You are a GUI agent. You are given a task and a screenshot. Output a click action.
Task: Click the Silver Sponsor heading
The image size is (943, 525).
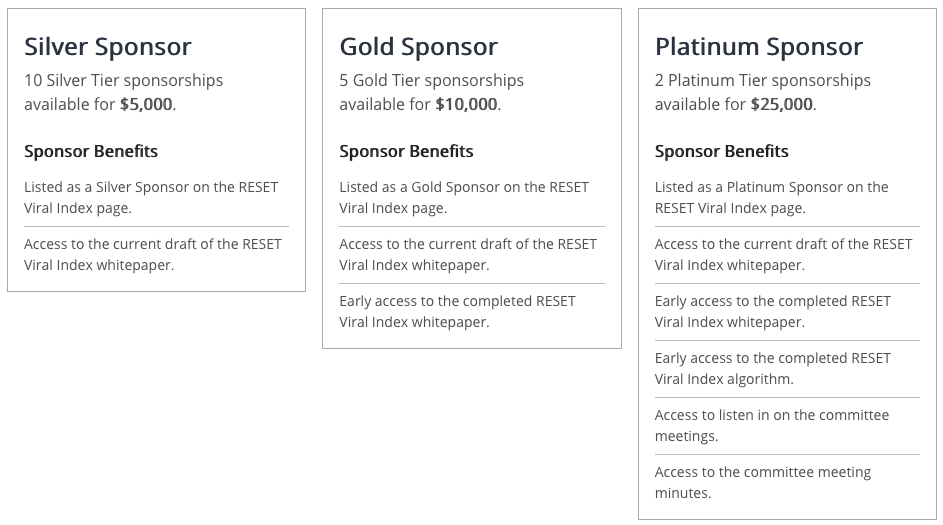click(x=108, y=47)
